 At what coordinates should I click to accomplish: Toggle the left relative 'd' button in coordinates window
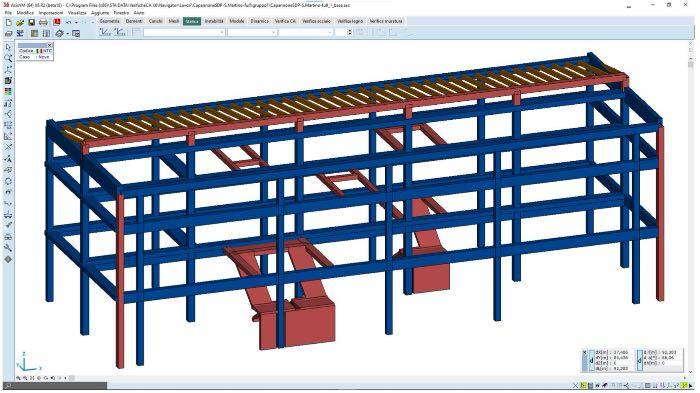coord(592,360)
